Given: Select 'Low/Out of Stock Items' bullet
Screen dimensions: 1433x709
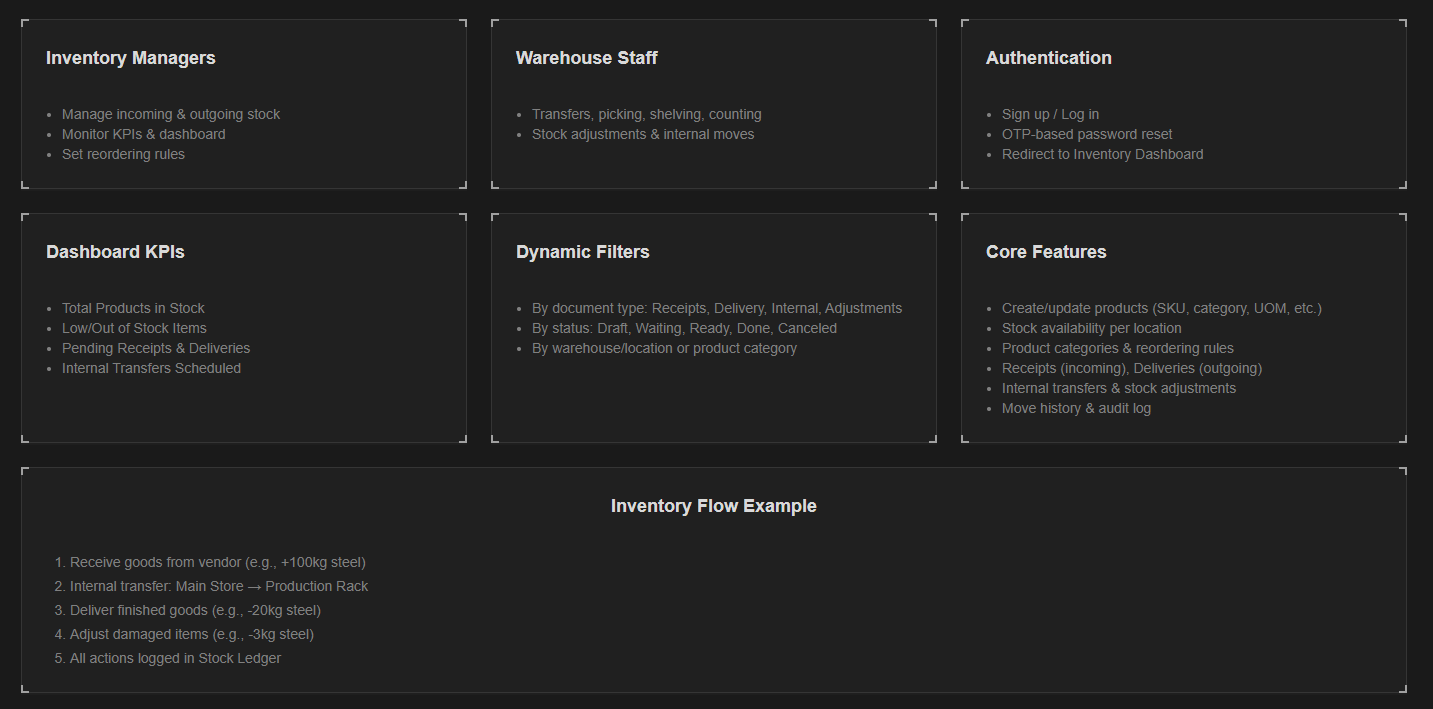Looking at the screenshot, I should [134, 328].
